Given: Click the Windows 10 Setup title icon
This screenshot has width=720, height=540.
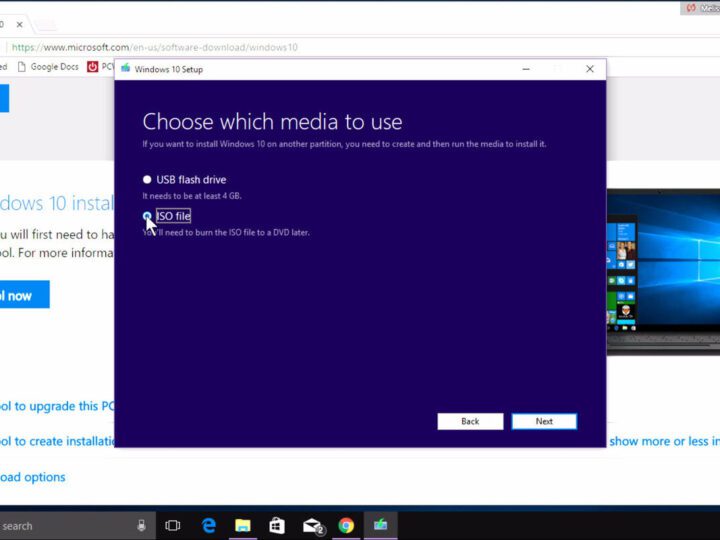Looking at the screenshot, I should [125, 69].
